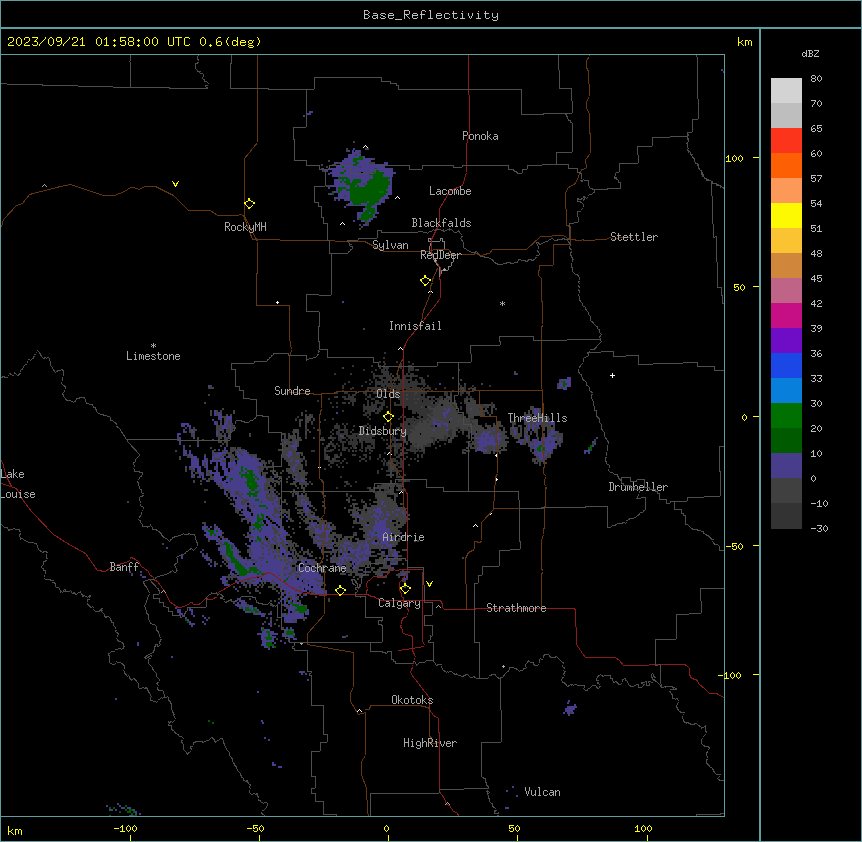
Task: Select the slate purple 10 dBZ swatch
Action: click(786, 466)
